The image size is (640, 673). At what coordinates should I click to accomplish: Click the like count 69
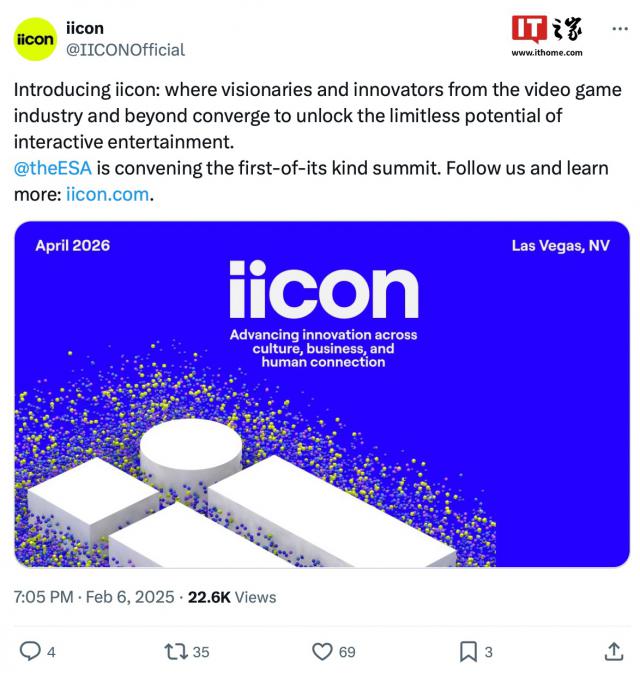347,652
